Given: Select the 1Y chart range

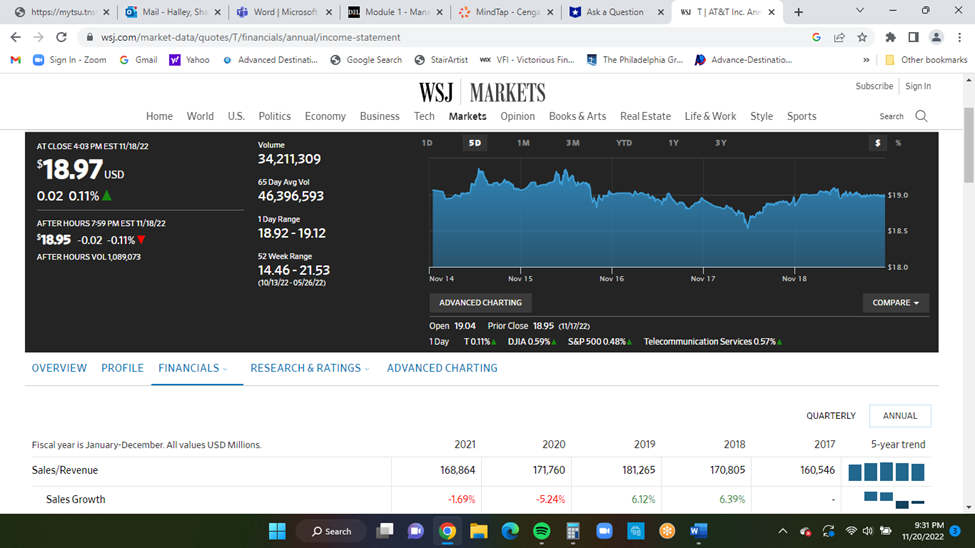Looking at the screenshot, I should (673, 143).
